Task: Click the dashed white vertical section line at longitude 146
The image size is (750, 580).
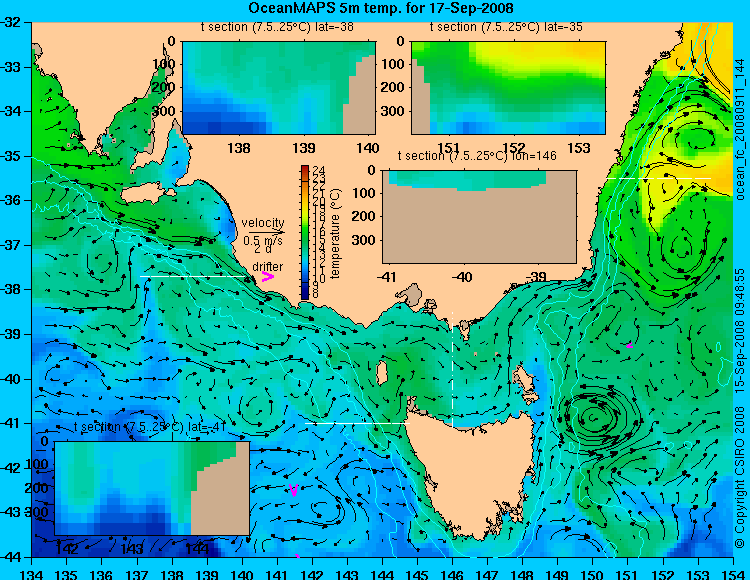Action: tap(452, 370)
